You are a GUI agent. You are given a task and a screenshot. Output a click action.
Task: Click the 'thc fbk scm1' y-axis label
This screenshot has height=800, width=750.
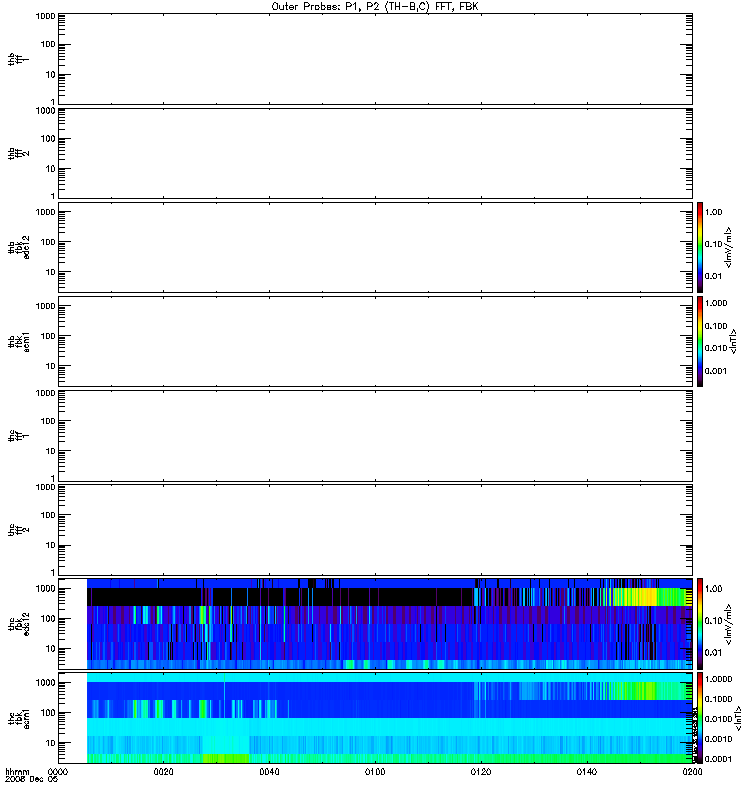point(18,718)
